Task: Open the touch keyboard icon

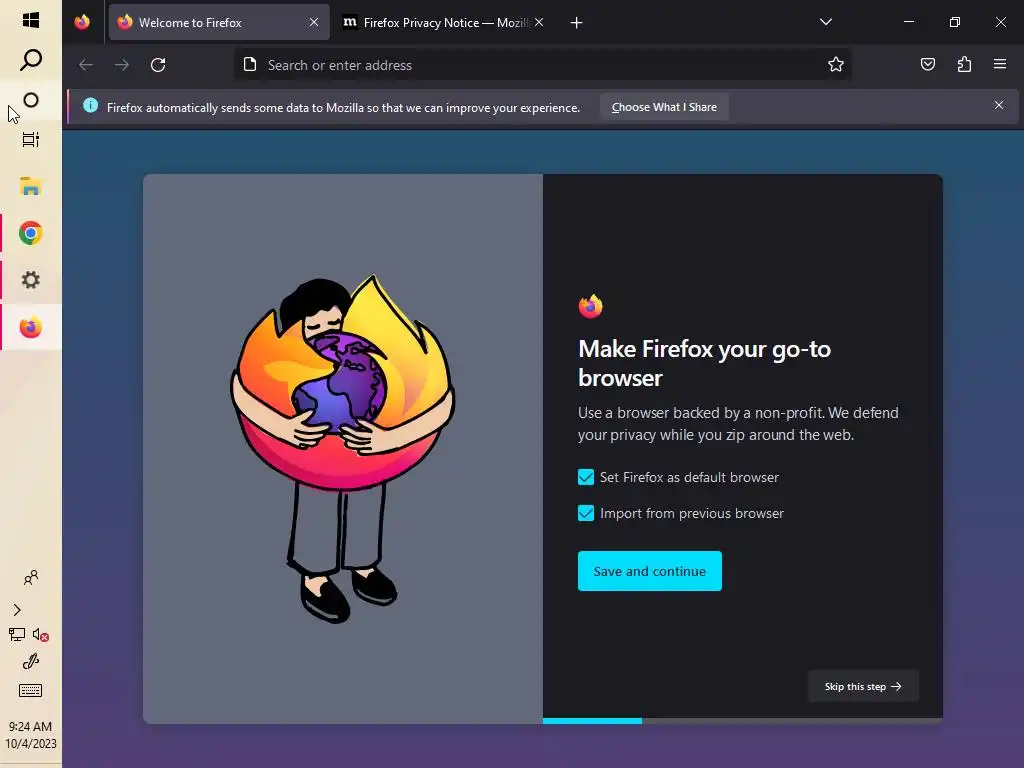Action: [x=31, y=690]
